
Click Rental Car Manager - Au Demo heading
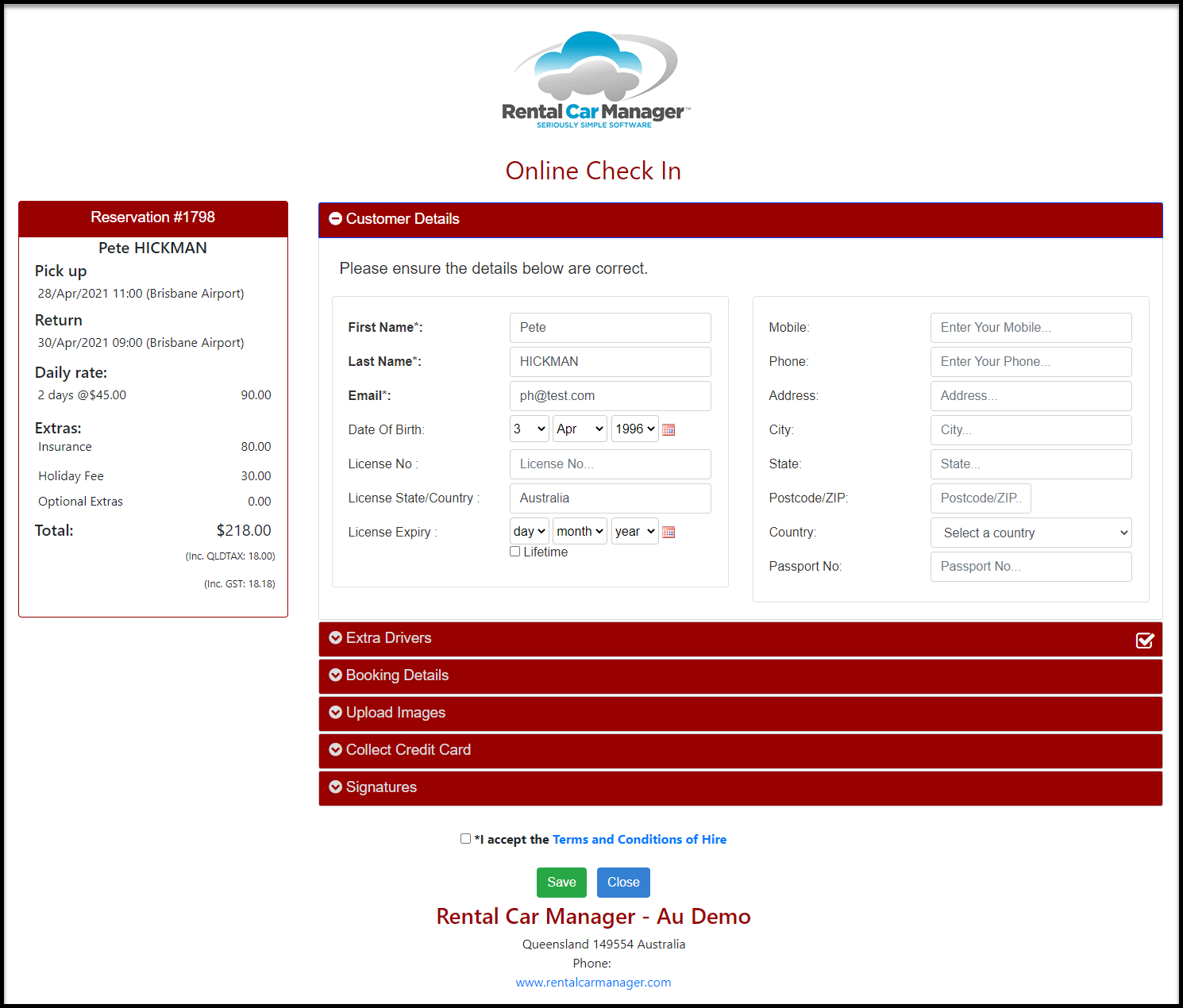click(593, 917)
